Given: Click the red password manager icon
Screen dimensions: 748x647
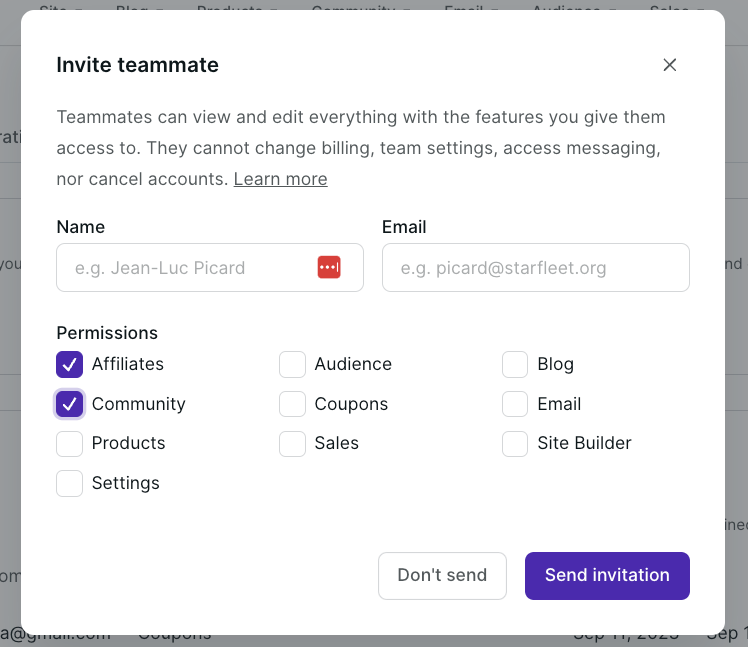Looking at the screenshot, I should [x=329, y=267].
